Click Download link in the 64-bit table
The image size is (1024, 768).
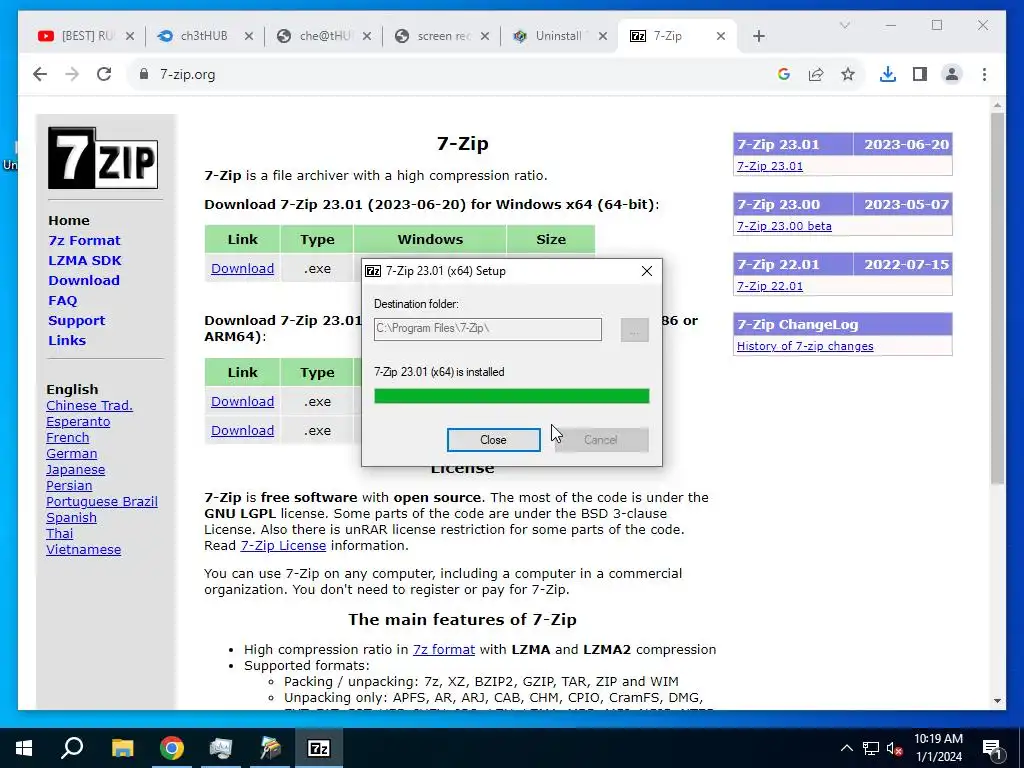tap(242, 268)
